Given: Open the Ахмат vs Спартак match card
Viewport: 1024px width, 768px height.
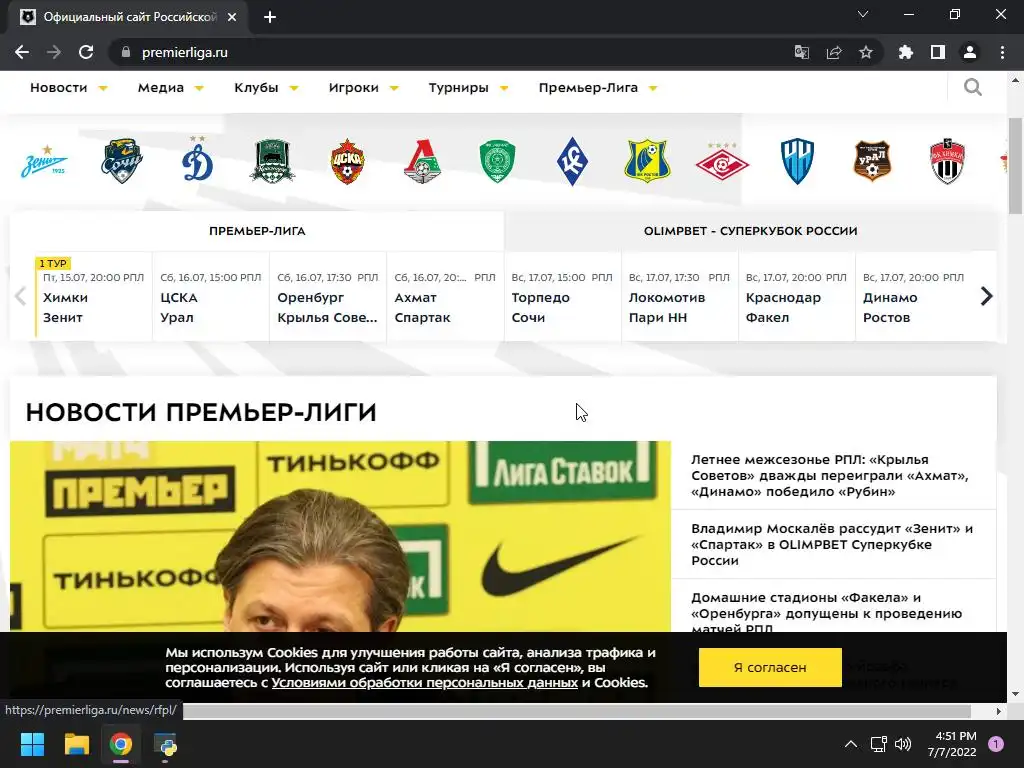Looking at the screenshot, I should (445, 296).
